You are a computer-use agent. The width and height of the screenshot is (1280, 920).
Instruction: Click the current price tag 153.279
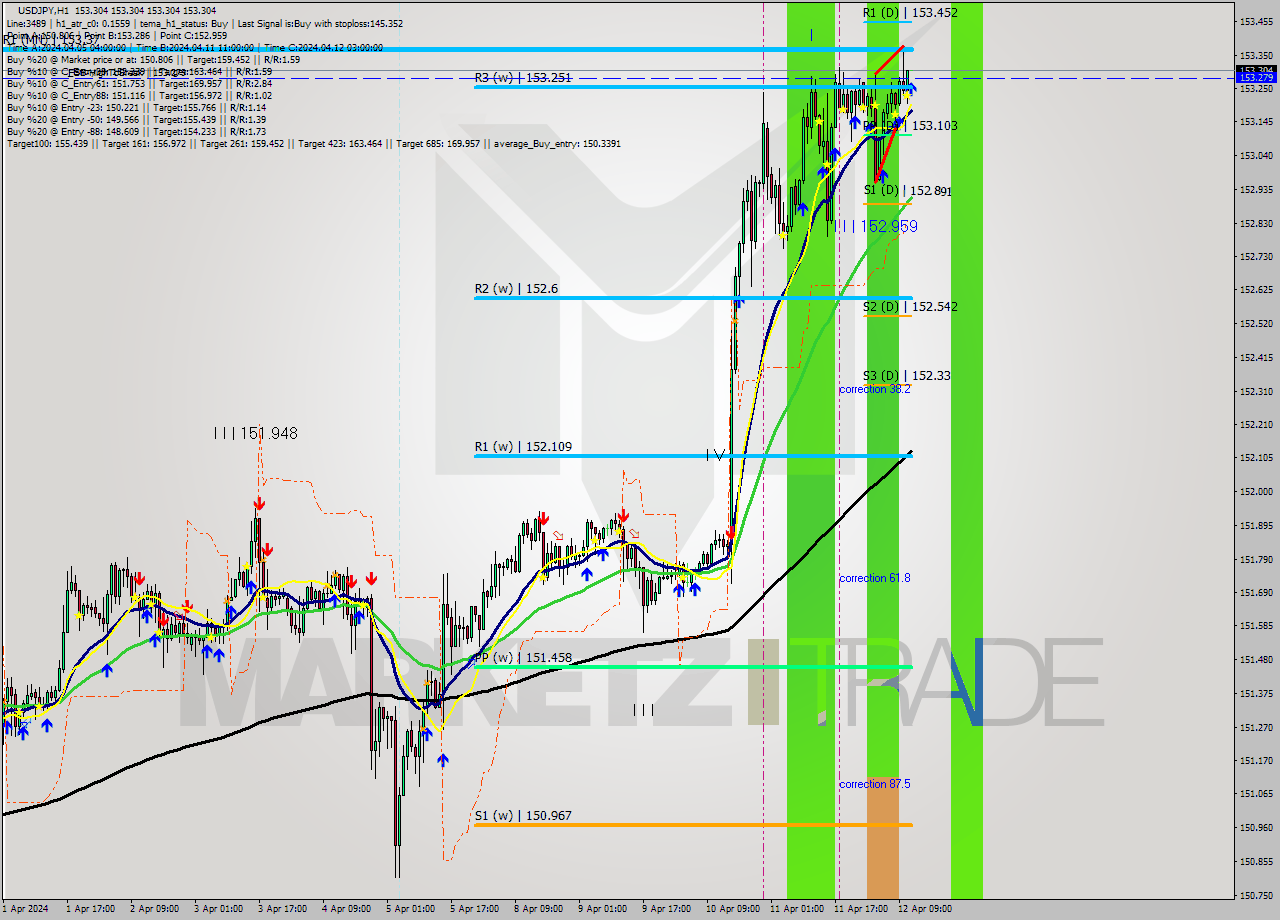pyautogui.click(x=1256, y=77)
